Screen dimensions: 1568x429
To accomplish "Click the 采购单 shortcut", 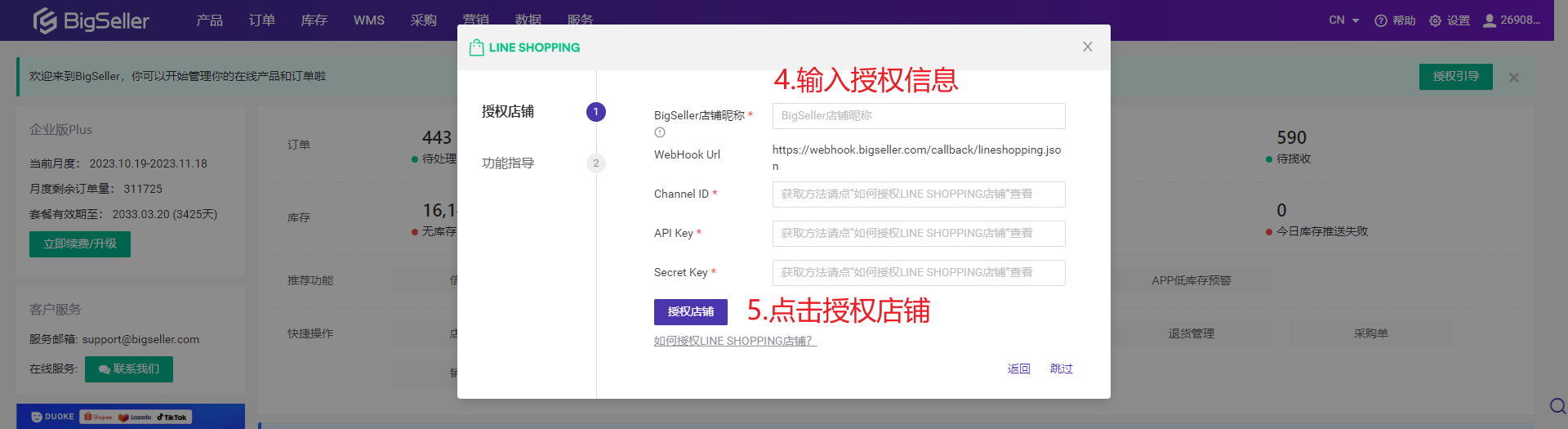I will coord(1371,334).
